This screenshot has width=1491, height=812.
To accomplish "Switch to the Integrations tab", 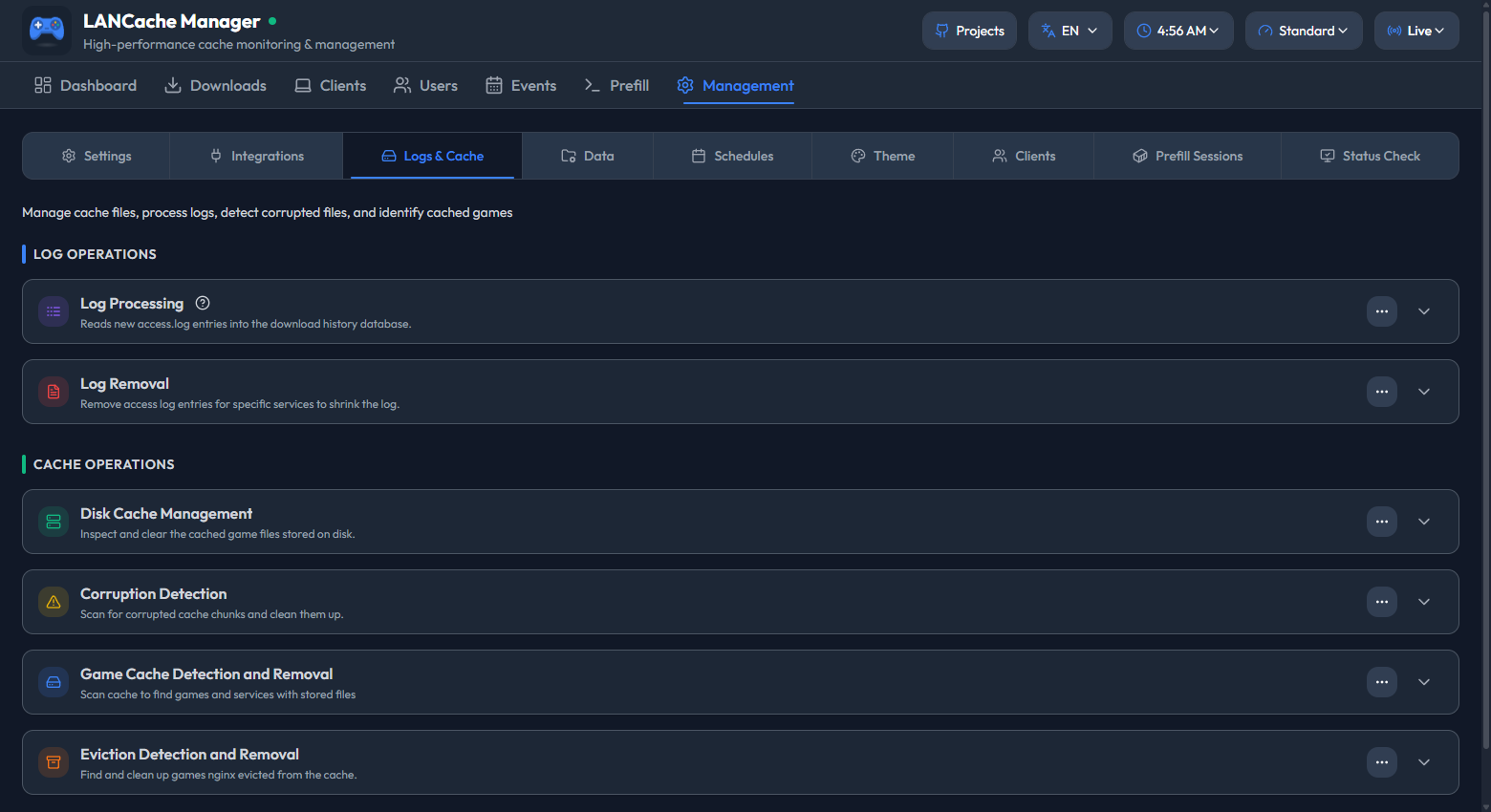I will click(256, 156).
